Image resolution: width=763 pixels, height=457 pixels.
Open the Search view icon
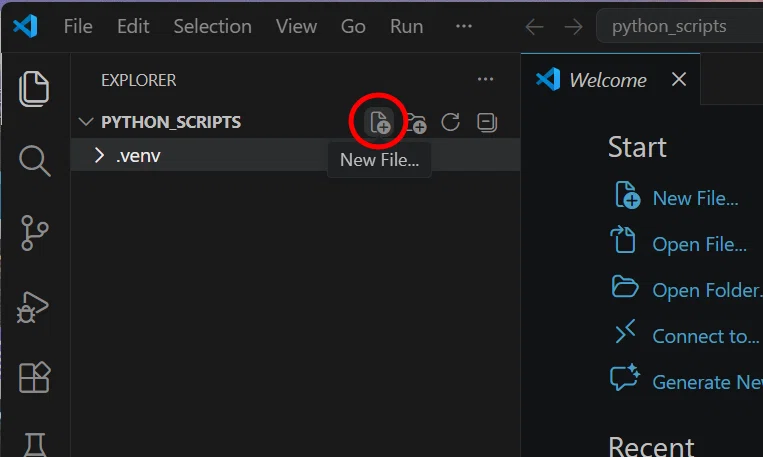tap(35, 161)
